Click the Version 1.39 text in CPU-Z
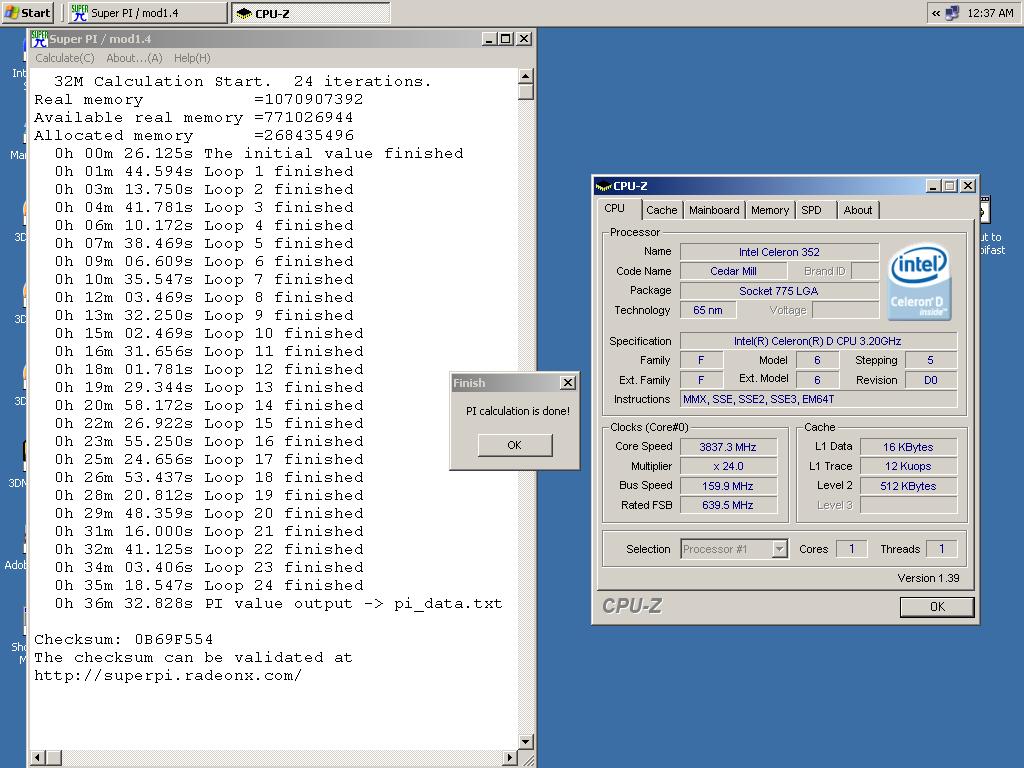Image resolution: width=1024 pixels, height=768 pixels. point(928,578)
